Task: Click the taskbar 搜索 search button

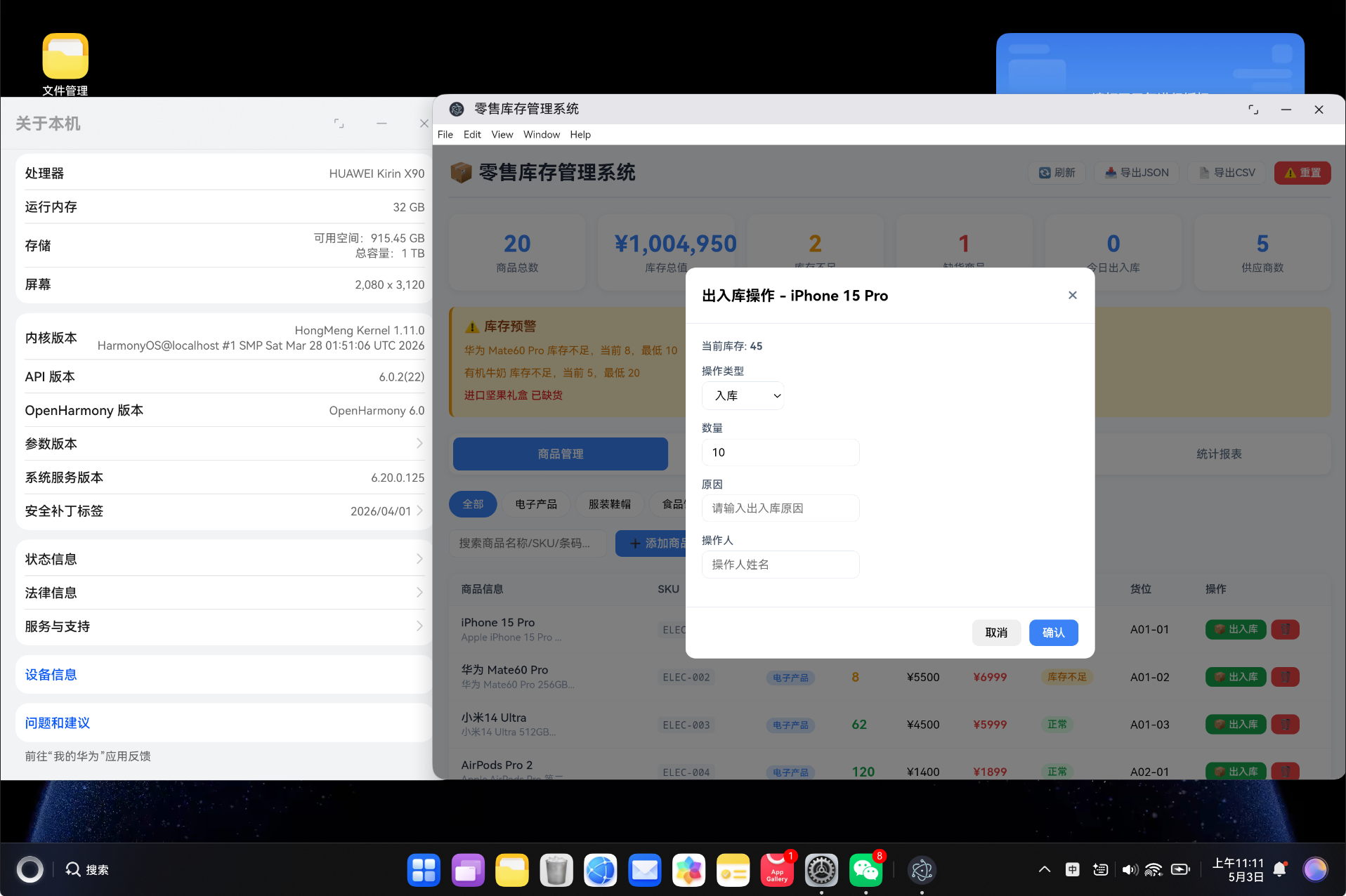Action: (87, 869)
